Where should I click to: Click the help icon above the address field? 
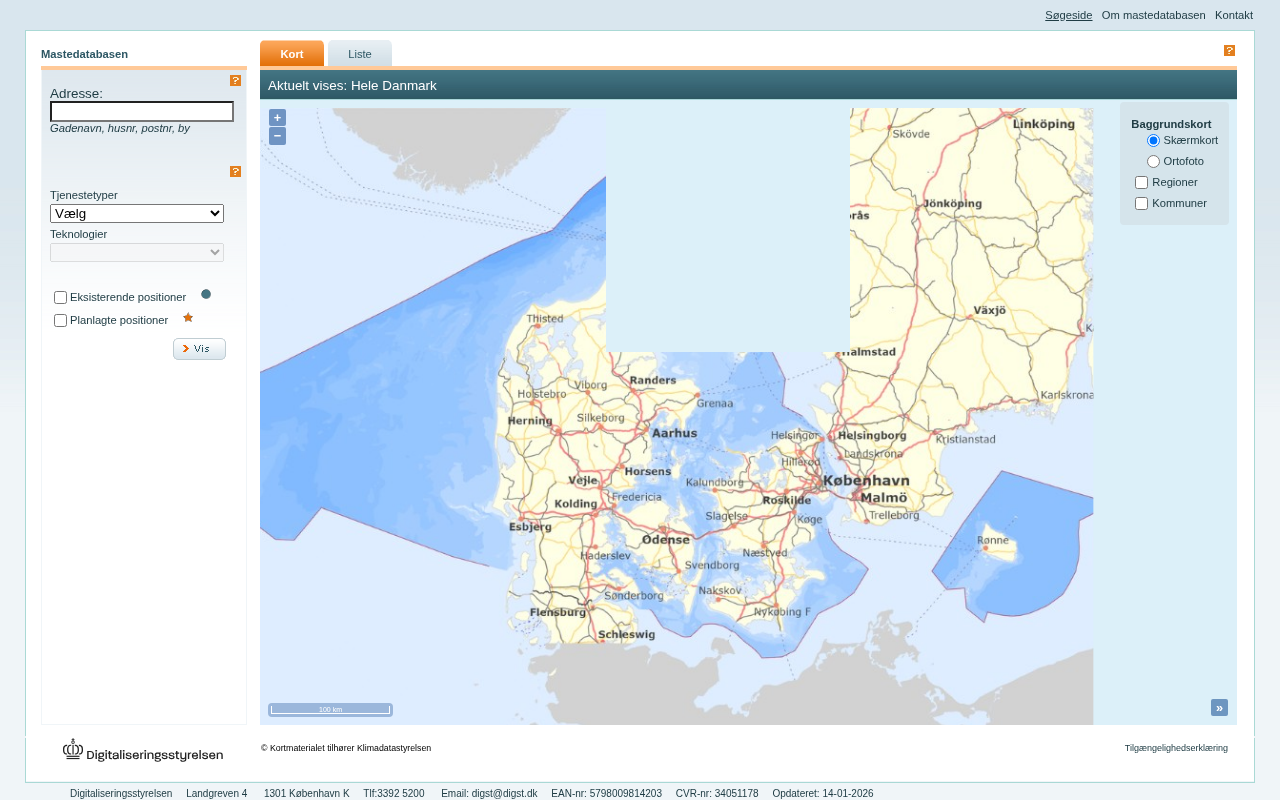click(x=236, y=81)
